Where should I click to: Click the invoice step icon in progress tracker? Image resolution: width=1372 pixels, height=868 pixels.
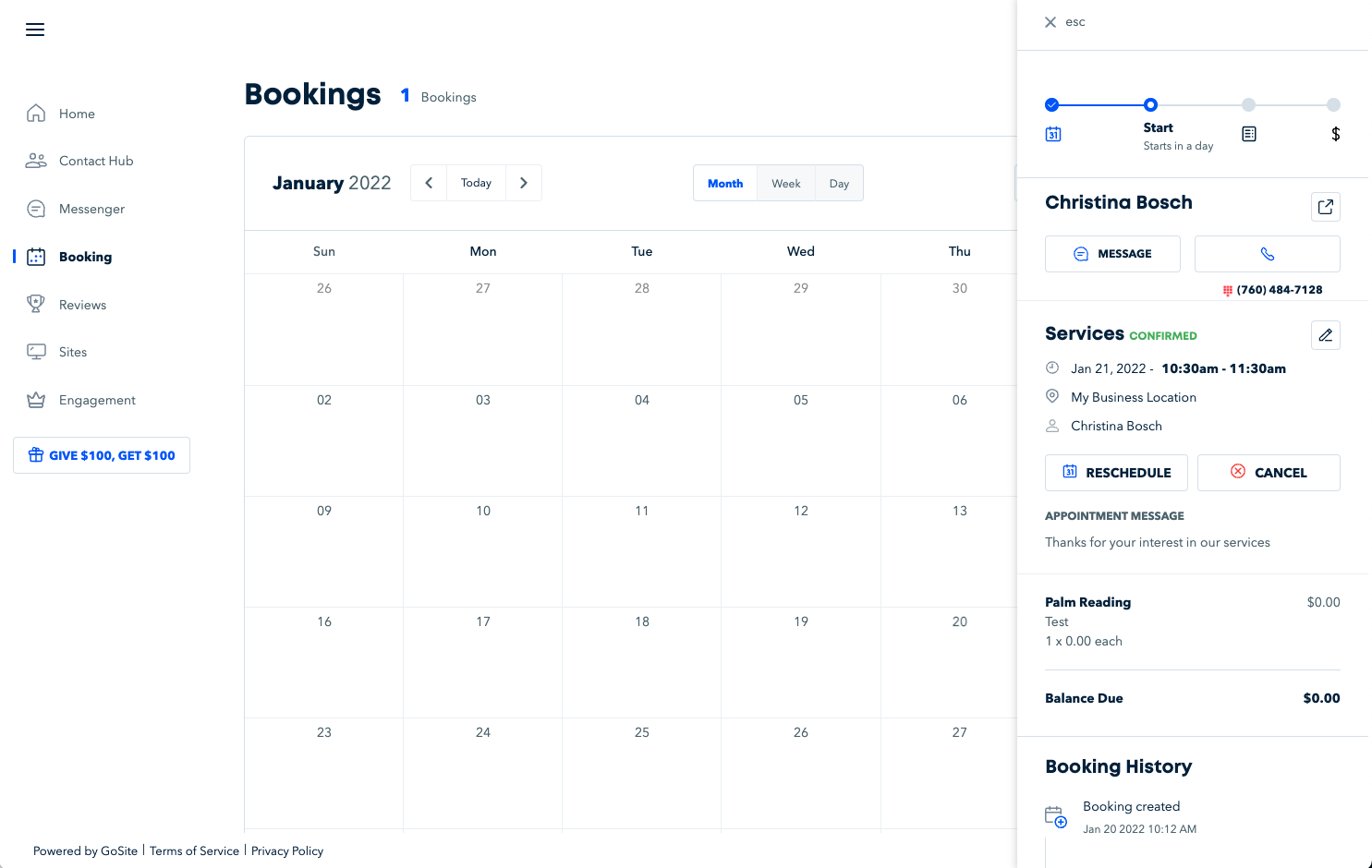tap(1248, 134)
